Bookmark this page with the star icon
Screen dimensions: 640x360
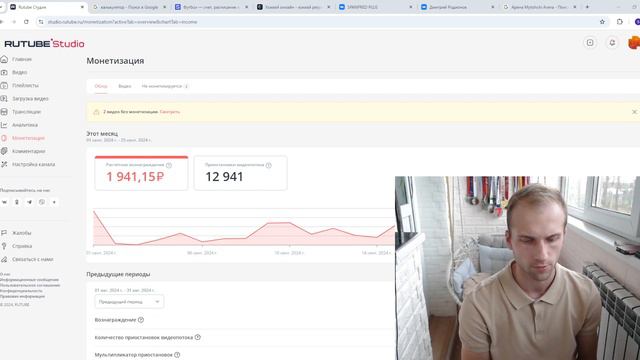602,22
